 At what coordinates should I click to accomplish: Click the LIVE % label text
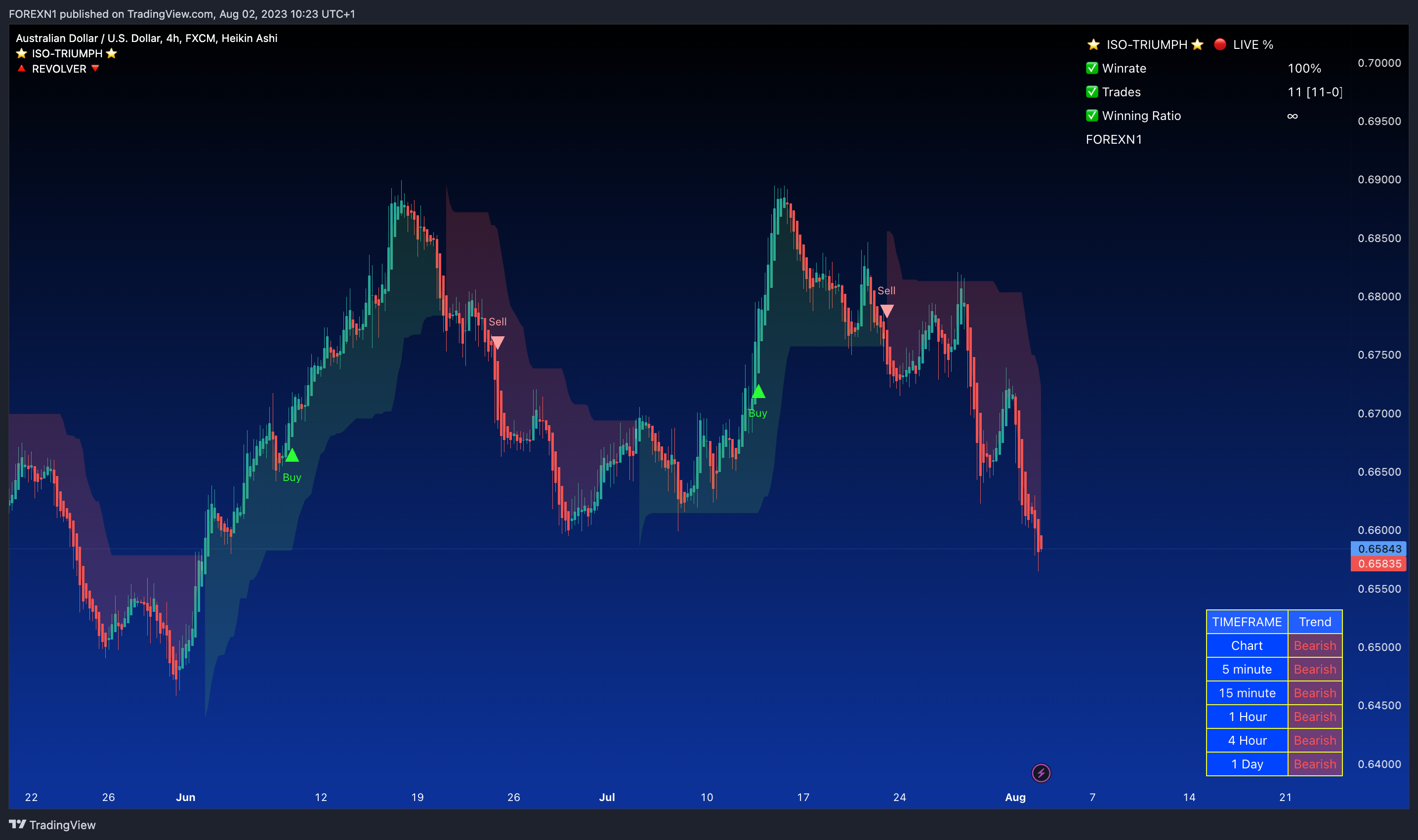click(1252, 44)
